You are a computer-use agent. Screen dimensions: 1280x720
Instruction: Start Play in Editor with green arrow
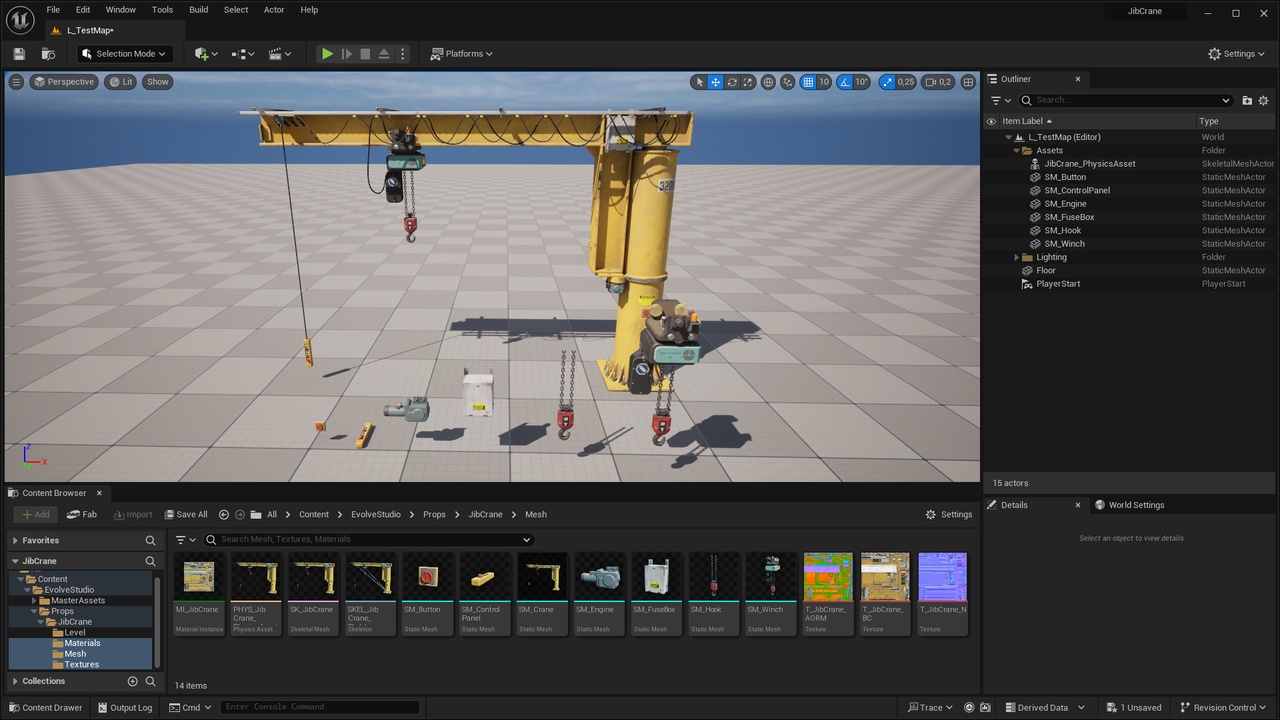coord(327,54)
